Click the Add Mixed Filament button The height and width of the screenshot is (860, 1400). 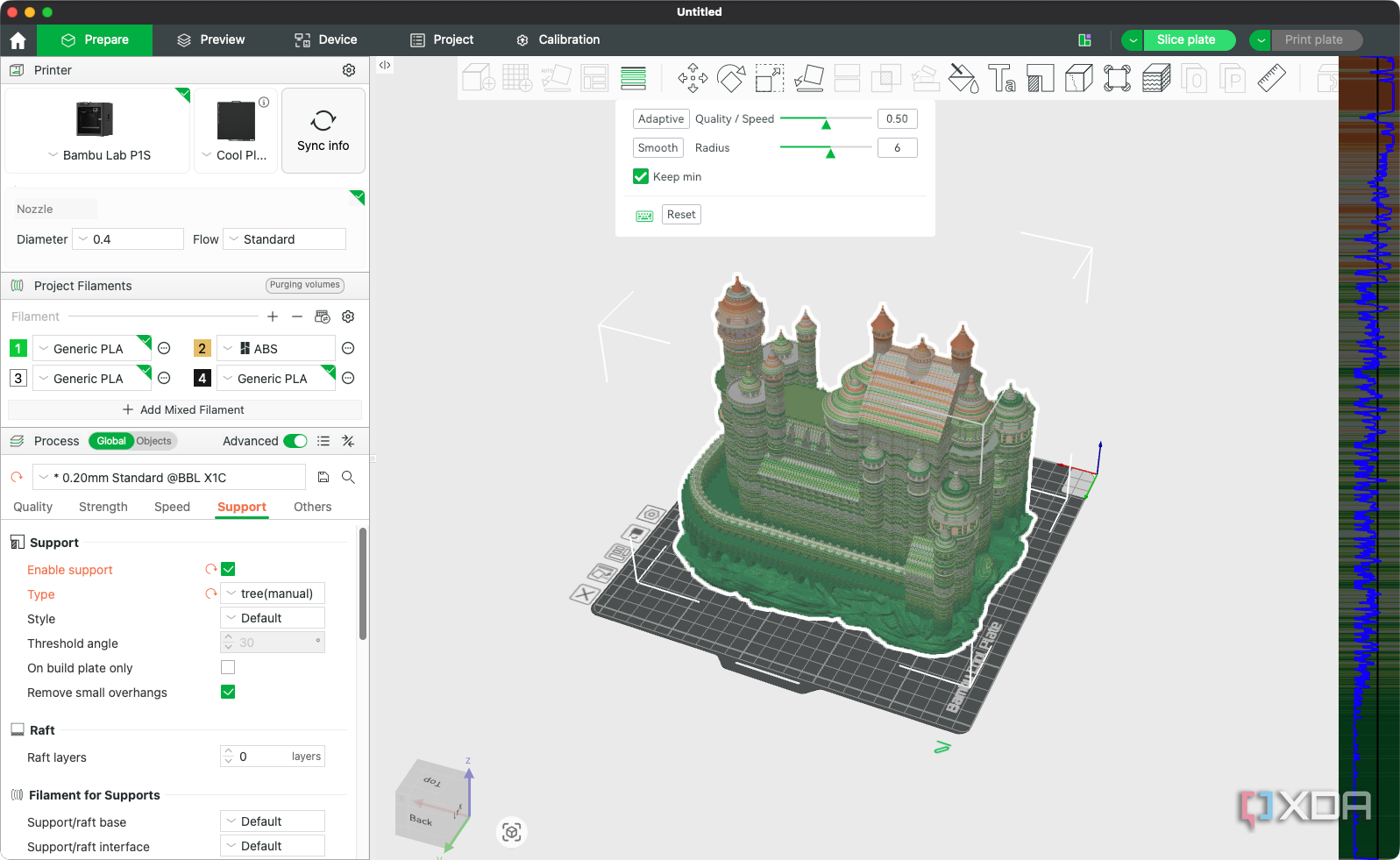tap(184, 409)
